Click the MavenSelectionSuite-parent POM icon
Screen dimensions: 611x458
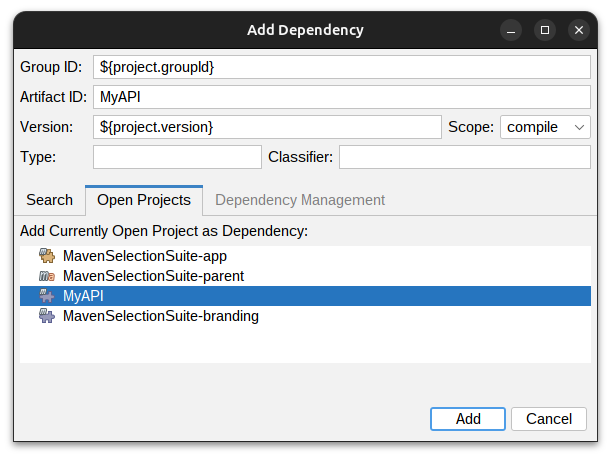(x=46, y=275)
